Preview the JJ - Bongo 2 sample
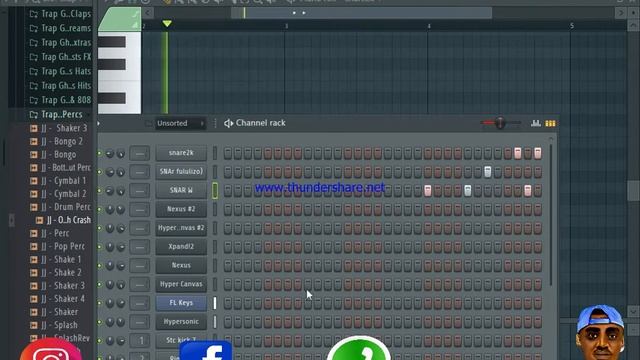640x360 pixels. coord(62,141)
